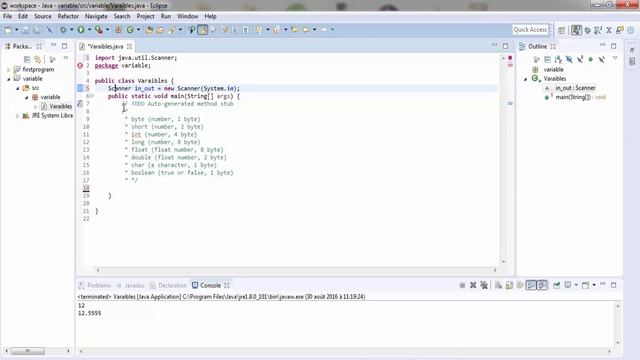Toggle Scroll Lock in Console toolbar

(x=509, y=285)
